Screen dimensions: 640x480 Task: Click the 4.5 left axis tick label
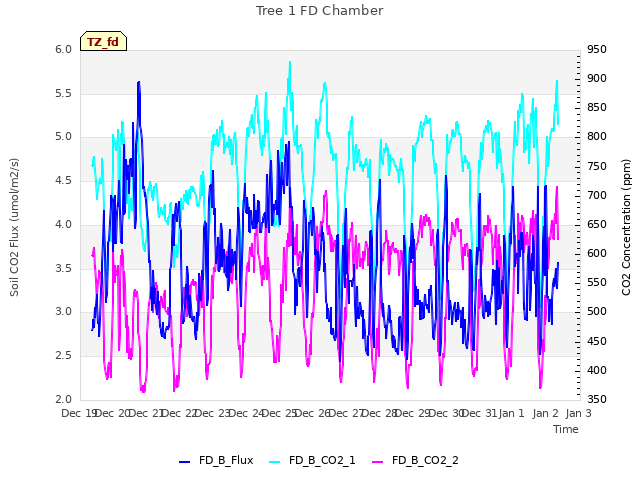[x=63, y=180]
